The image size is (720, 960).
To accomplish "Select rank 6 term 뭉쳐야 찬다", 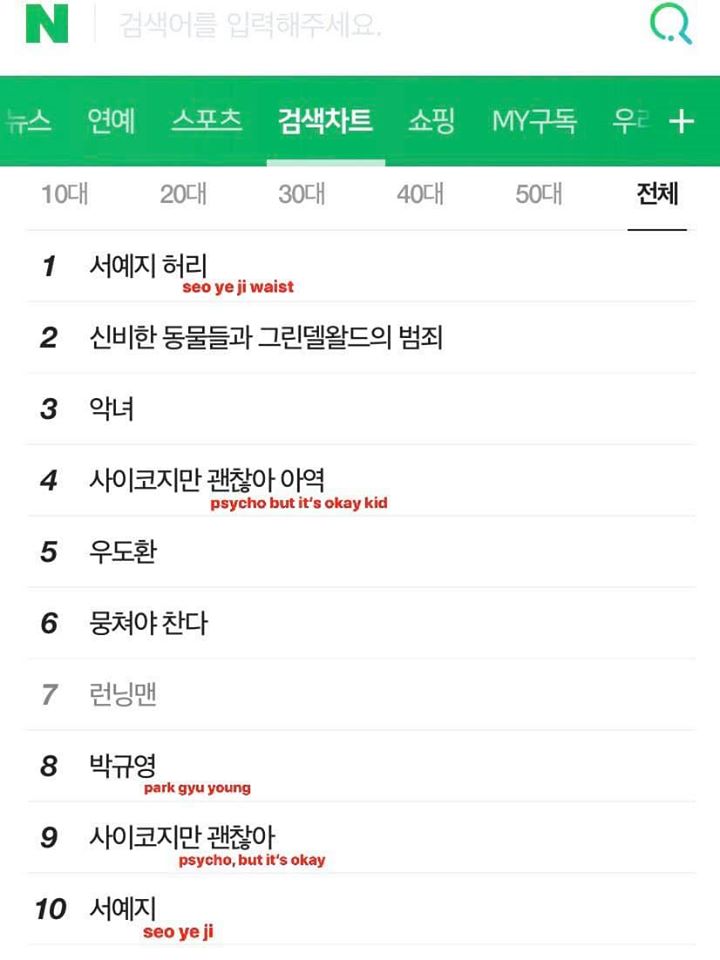I will 148,624.
